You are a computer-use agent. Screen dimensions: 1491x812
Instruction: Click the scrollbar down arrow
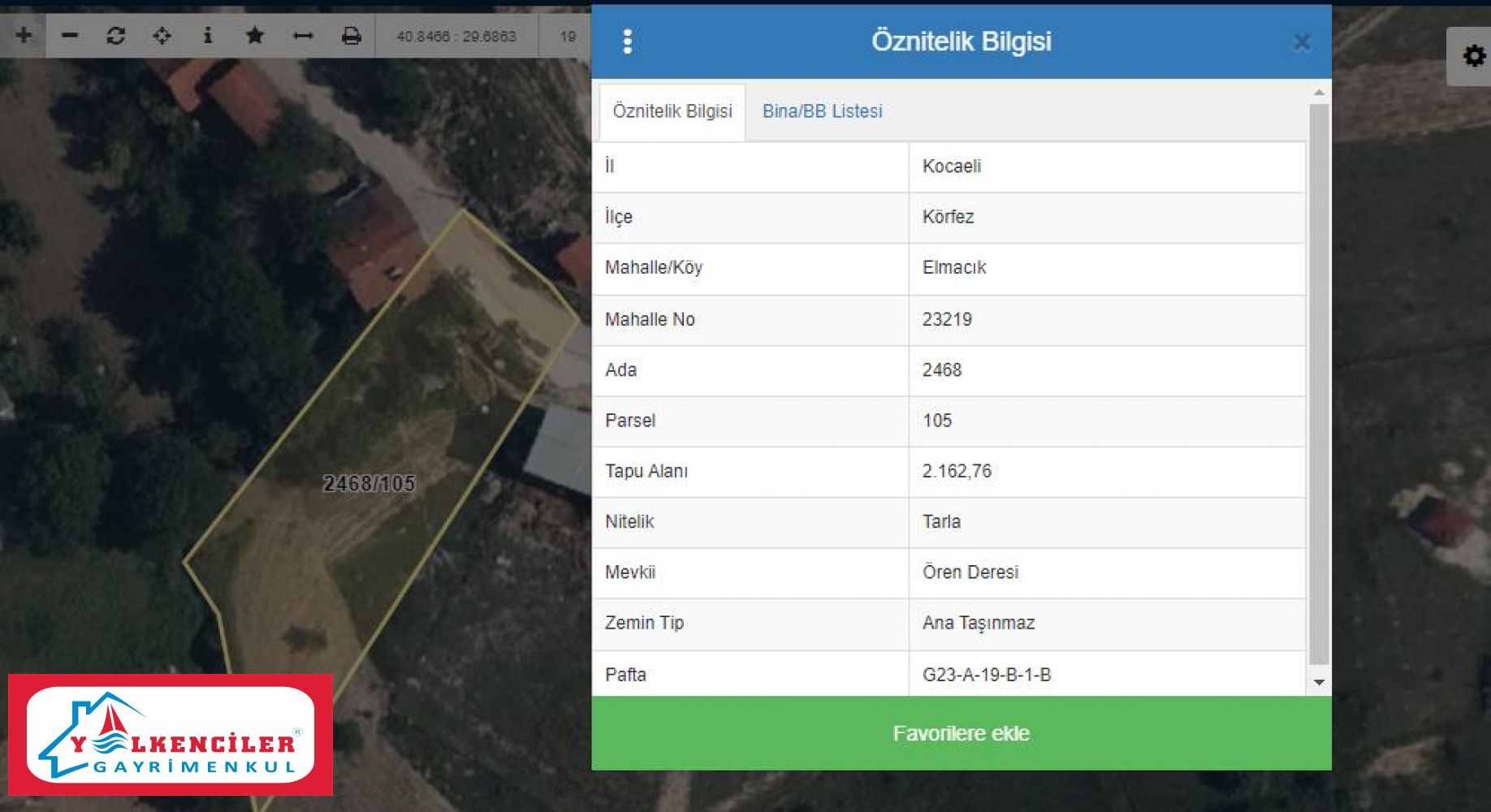pos(1319,683)
